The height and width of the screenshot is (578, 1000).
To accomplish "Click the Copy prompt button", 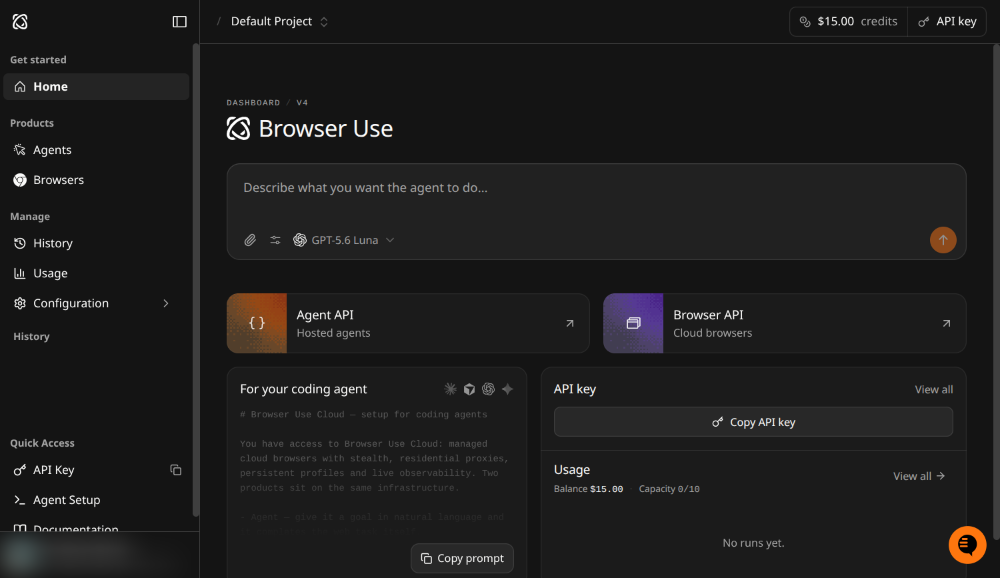I will [462, 558].
